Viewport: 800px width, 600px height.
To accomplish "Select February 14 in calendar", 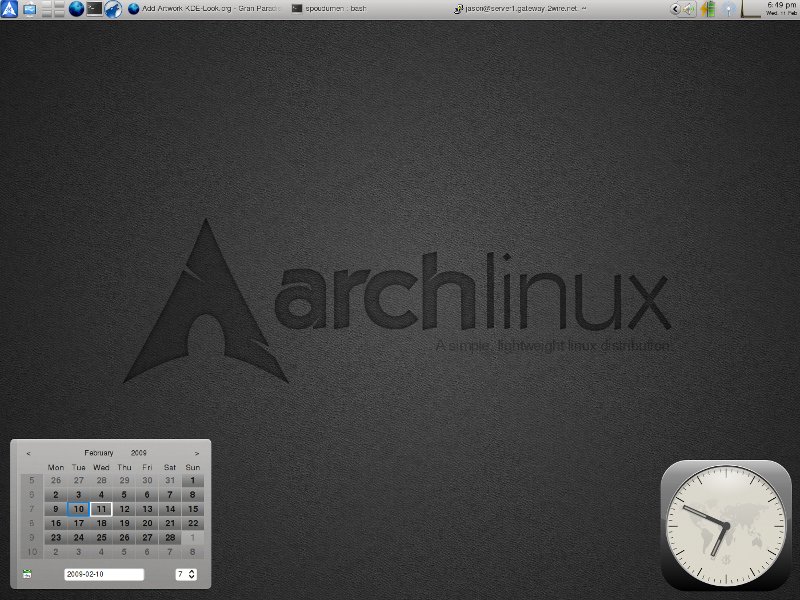I will (x=170, y=509).
